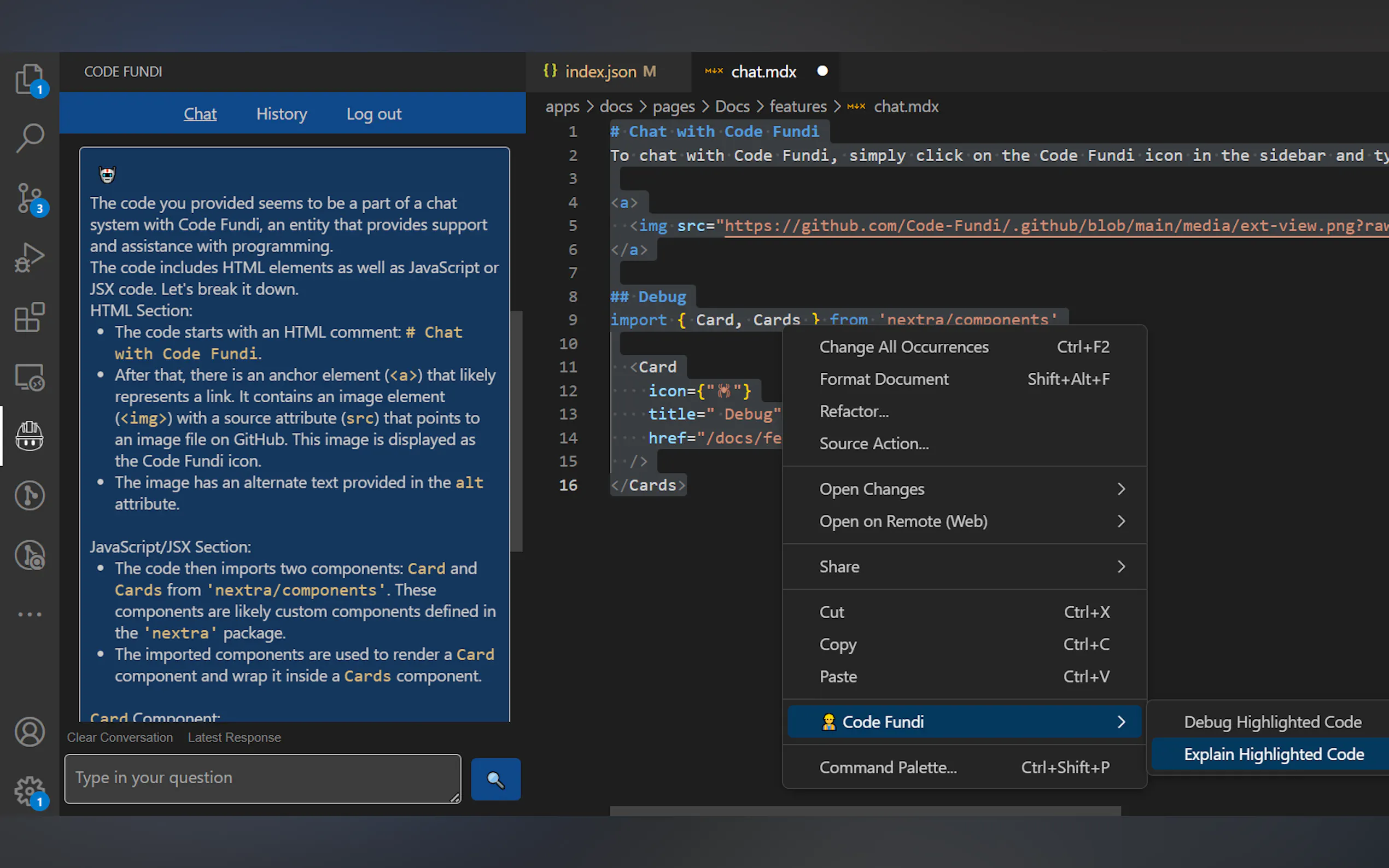Choose Paste from the context menu

point(964,676)
